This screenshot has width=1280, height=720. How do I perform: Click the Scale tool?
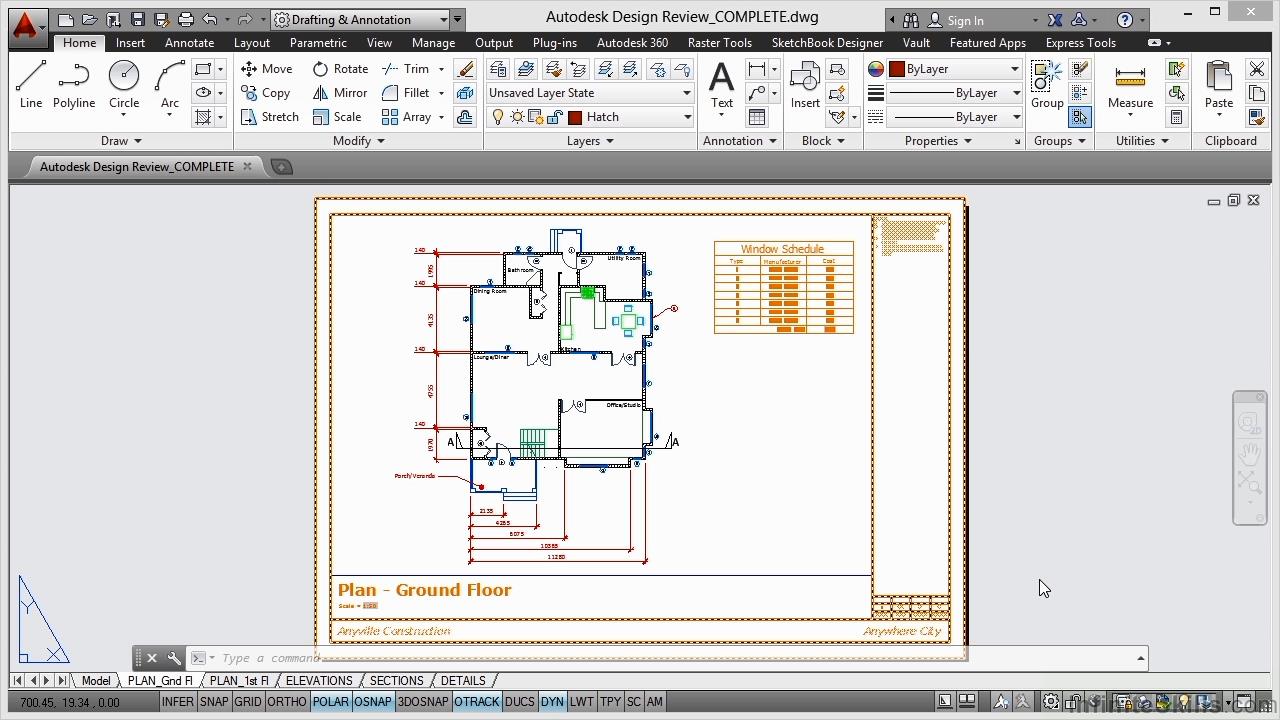(x=337, y=117)
